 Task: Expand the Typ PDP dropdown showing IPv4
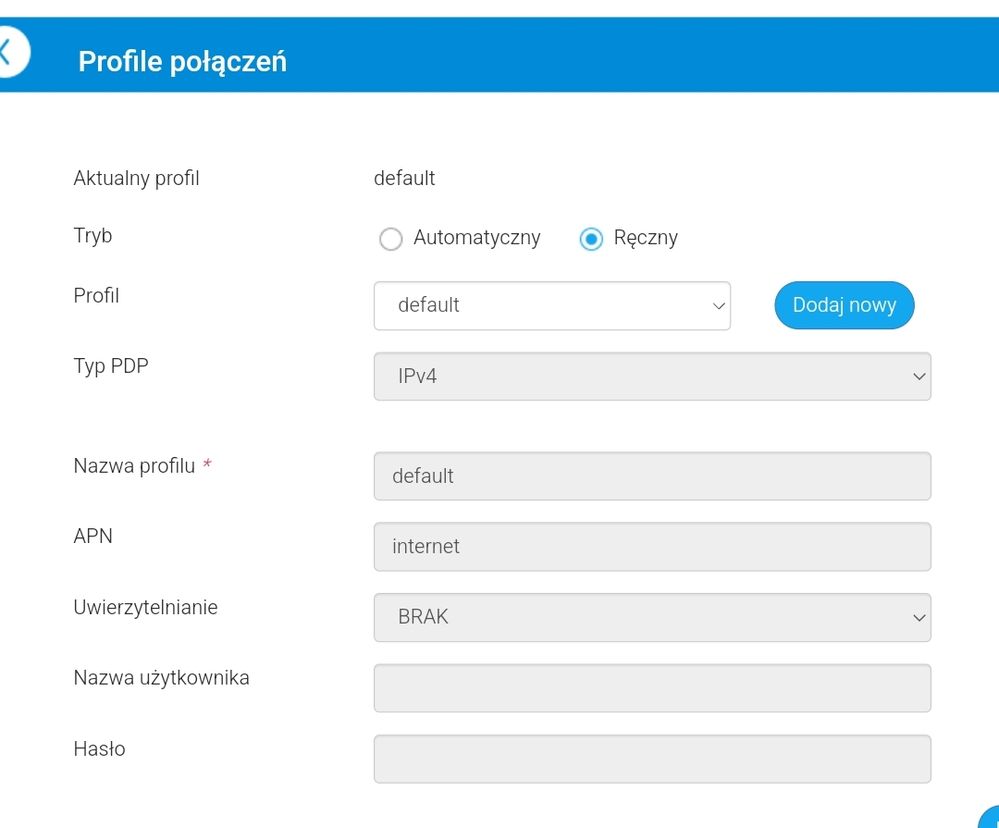652,377
